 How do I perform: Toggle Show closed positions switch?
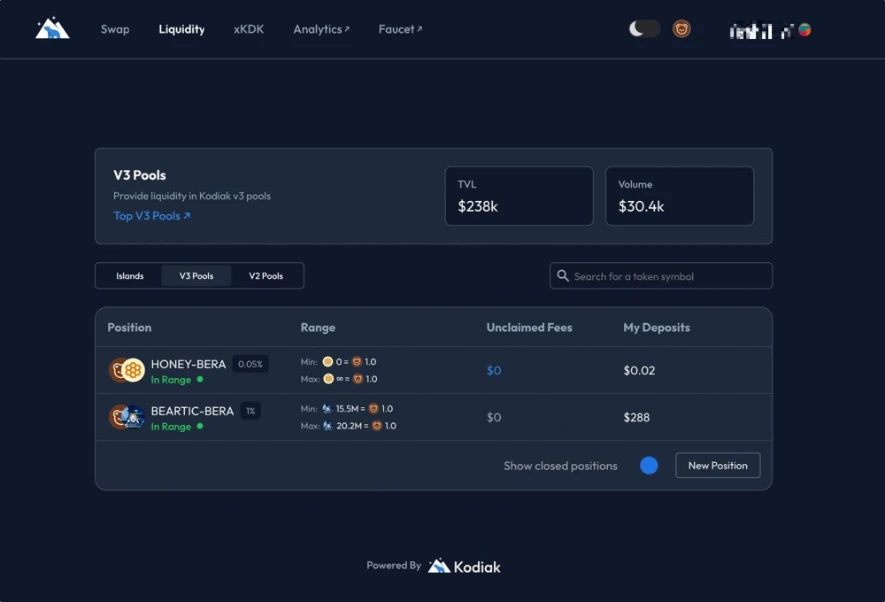[649, 466]
